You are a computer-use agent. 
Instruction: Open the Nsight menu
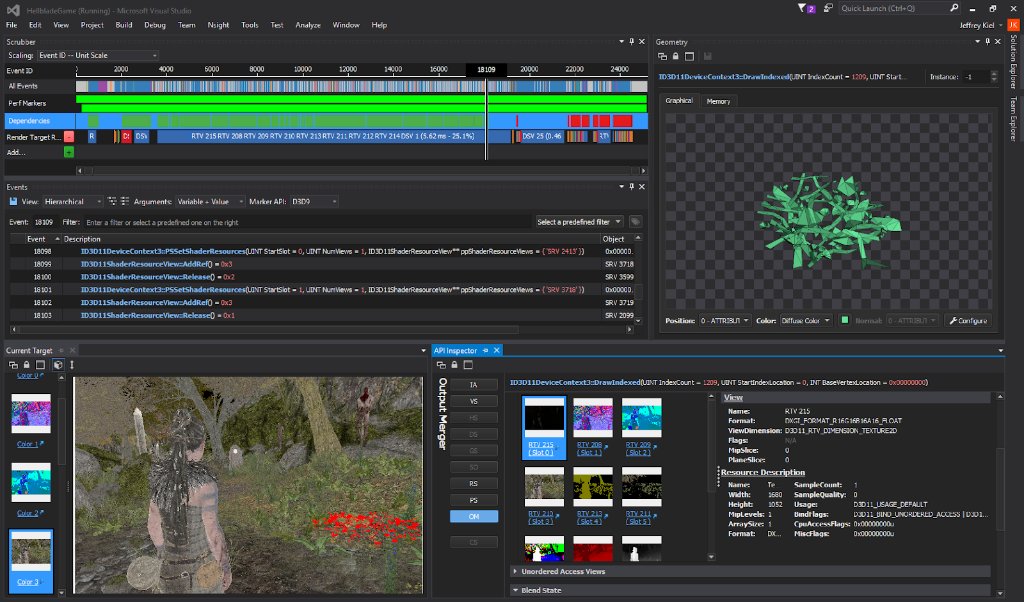218,25
